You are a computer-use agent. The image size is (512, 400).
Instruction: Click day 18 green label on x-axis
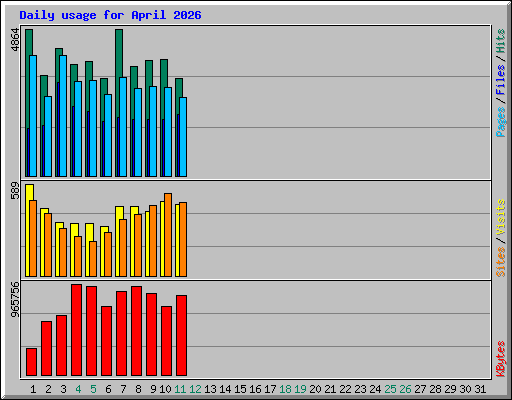pyautogui.click(x=285, y=389)
